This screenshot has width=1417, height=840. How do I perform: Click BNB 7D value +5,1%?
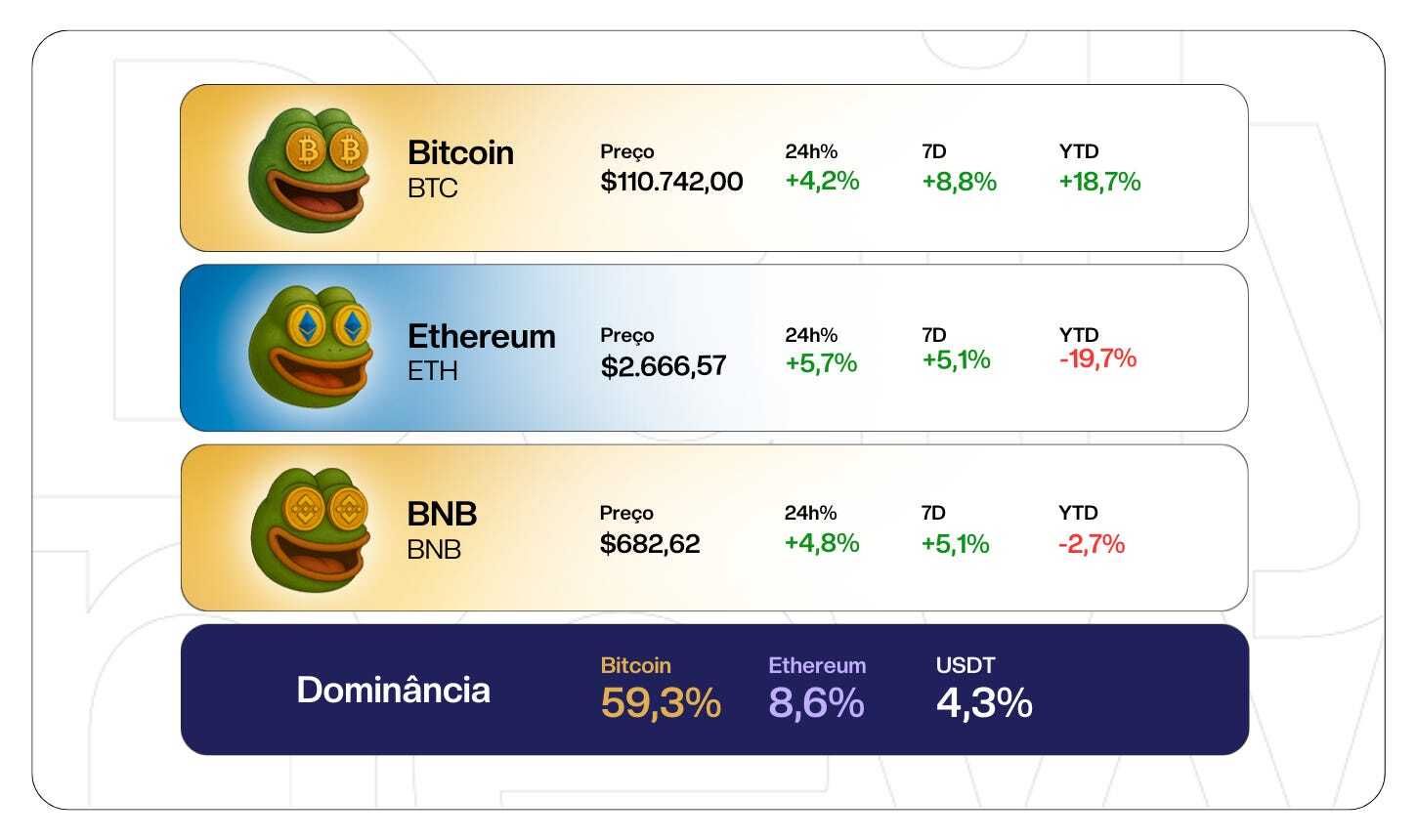[956, 543]
